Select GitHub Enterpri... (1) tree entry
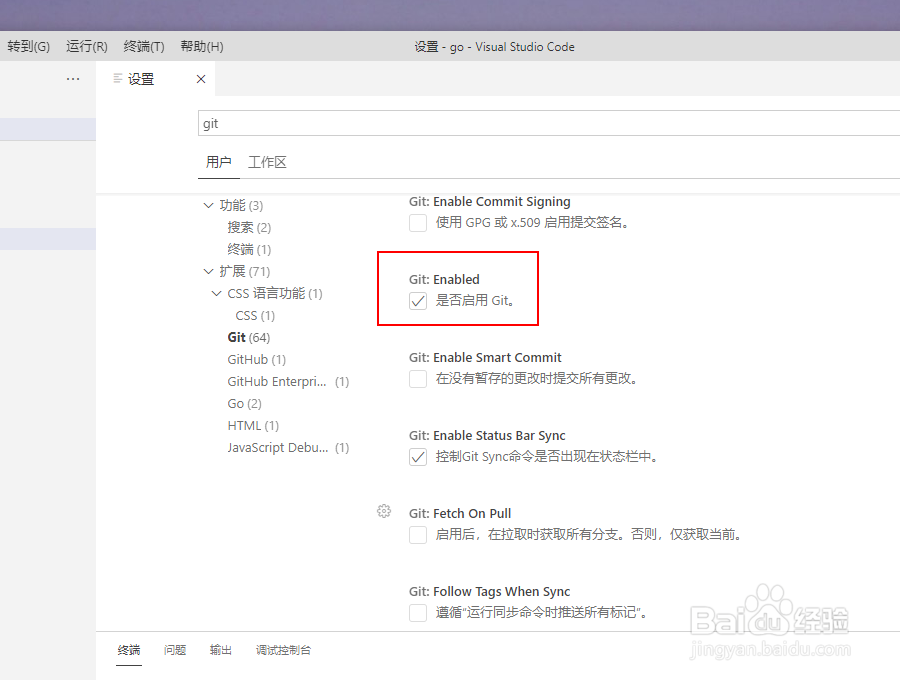The height and width of the screenshot is (680, 900). (288, 382)
